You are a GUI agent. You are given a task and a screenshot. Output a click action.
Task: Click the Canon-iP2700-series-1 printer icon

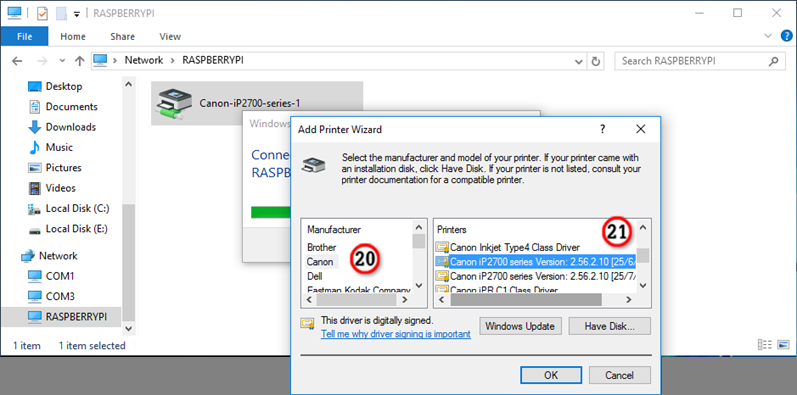[173, 103]
